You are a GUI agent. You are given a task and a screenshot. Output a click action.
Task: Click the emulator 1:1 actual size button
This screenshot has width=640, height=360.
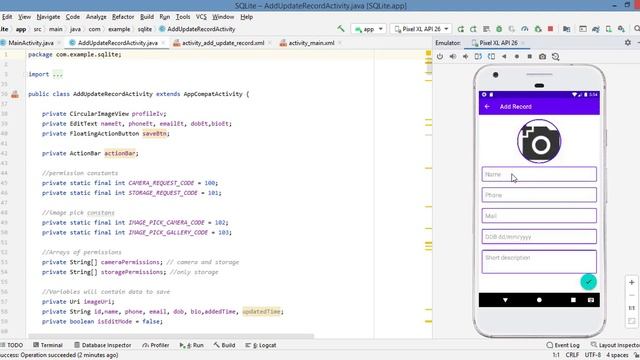pos(631,308)
